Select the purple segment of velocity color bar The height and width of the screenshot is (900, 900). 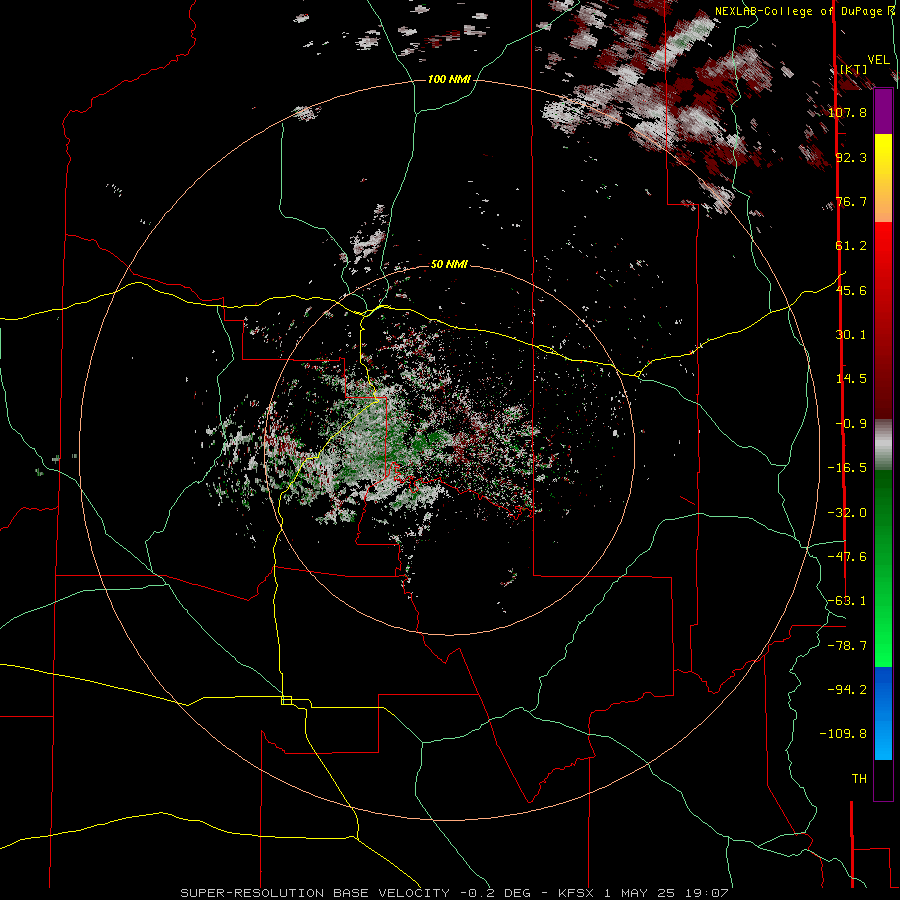(883, 112)
